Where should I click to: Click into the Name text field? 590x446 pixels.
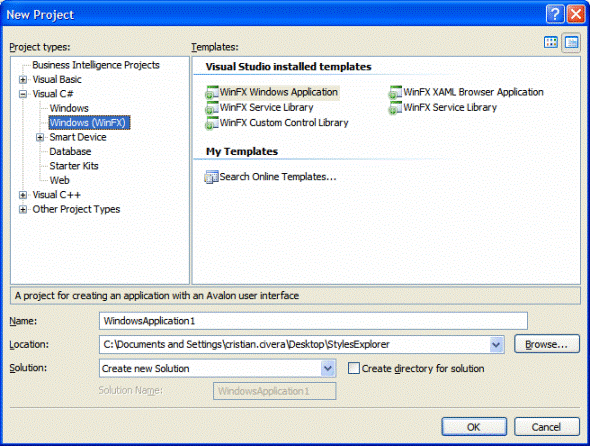coord(313,321)
